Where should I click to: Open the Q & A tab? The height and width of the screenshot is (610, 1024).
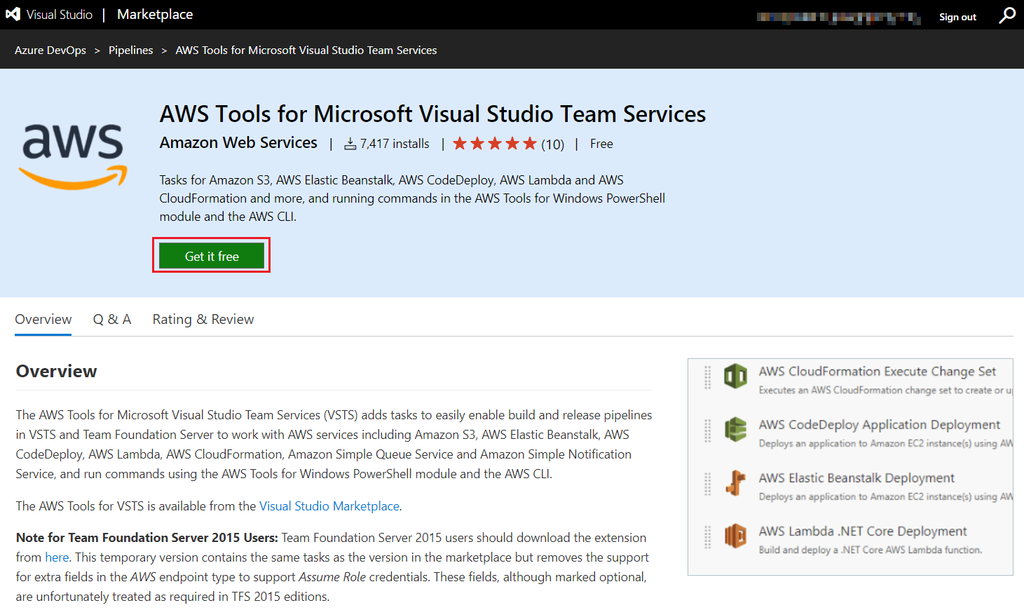coord(112,319)
